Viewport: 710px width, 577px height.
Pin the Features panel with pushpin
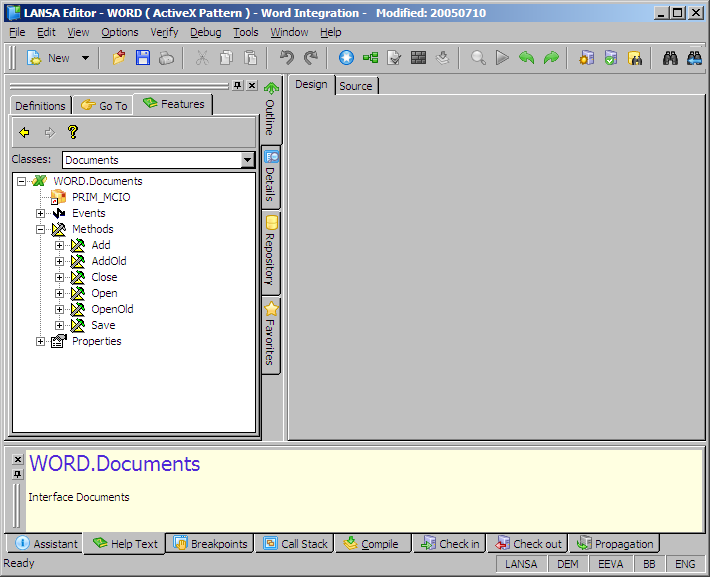click(237, 86)
